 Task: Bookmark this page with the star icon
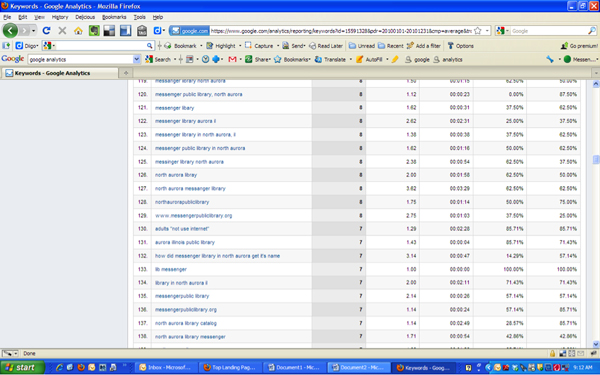[478, 31]
